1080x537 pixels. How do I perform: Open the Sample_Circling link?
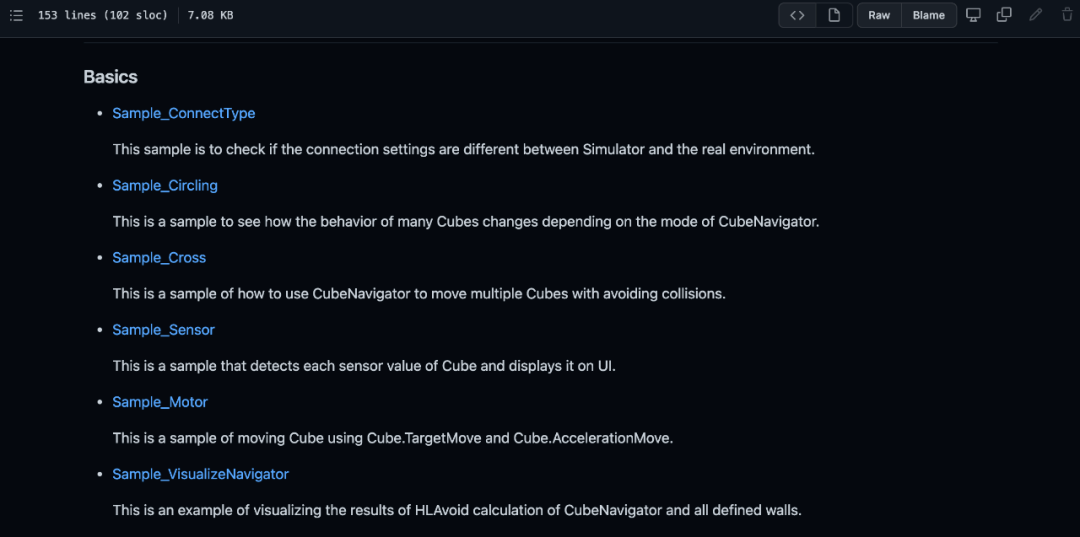(x=165, y=186)
